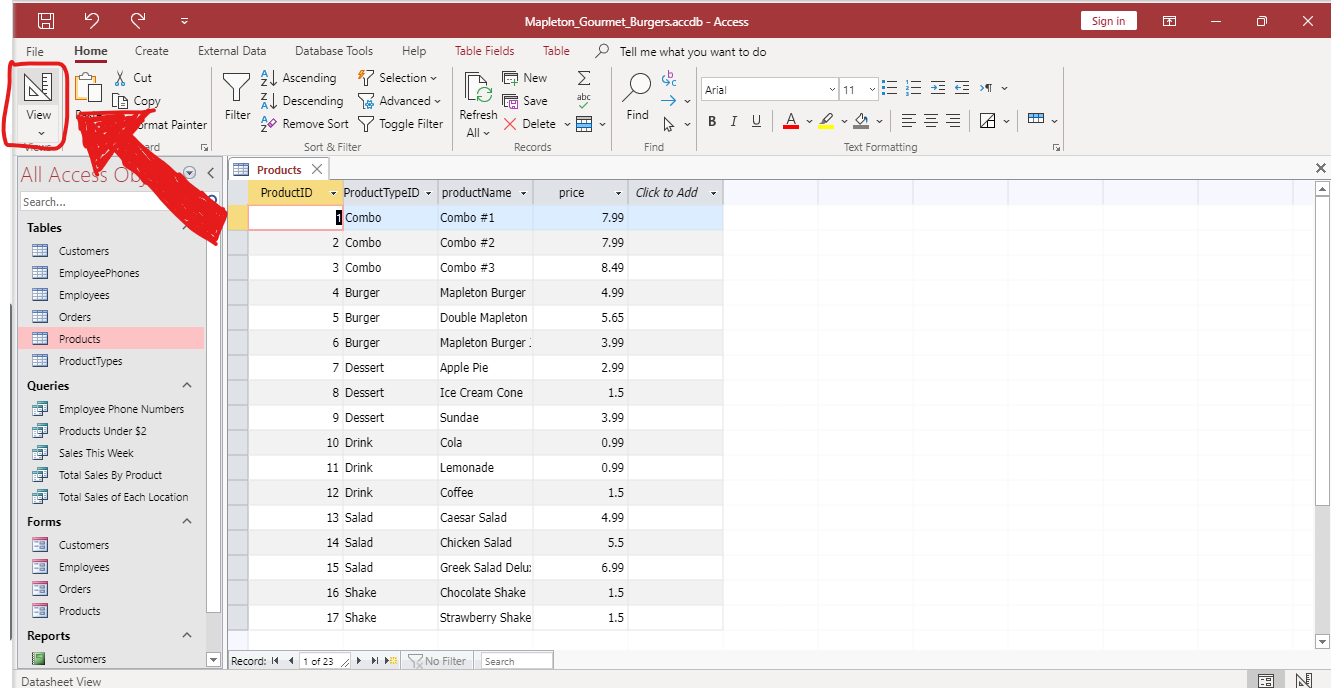Click the Cut scissors icon
1331x688 pixels.
(120, 77)
